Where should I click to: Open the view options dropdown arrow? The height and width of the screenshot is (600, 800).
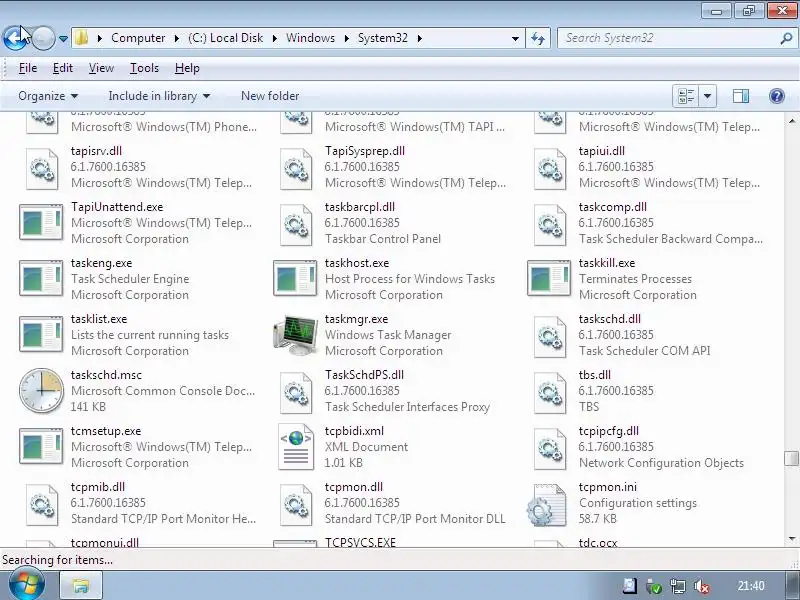pyautogui.click(x=707, y=96)
